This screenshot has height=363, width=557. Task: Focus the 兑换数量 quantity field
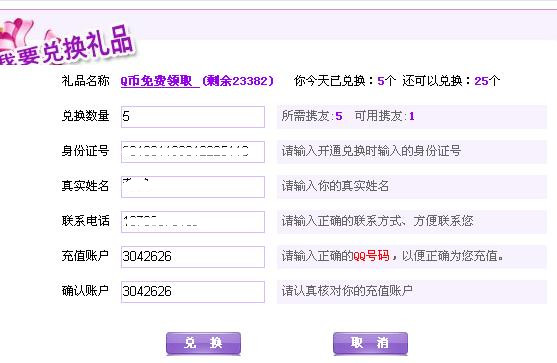pos(193,117)
